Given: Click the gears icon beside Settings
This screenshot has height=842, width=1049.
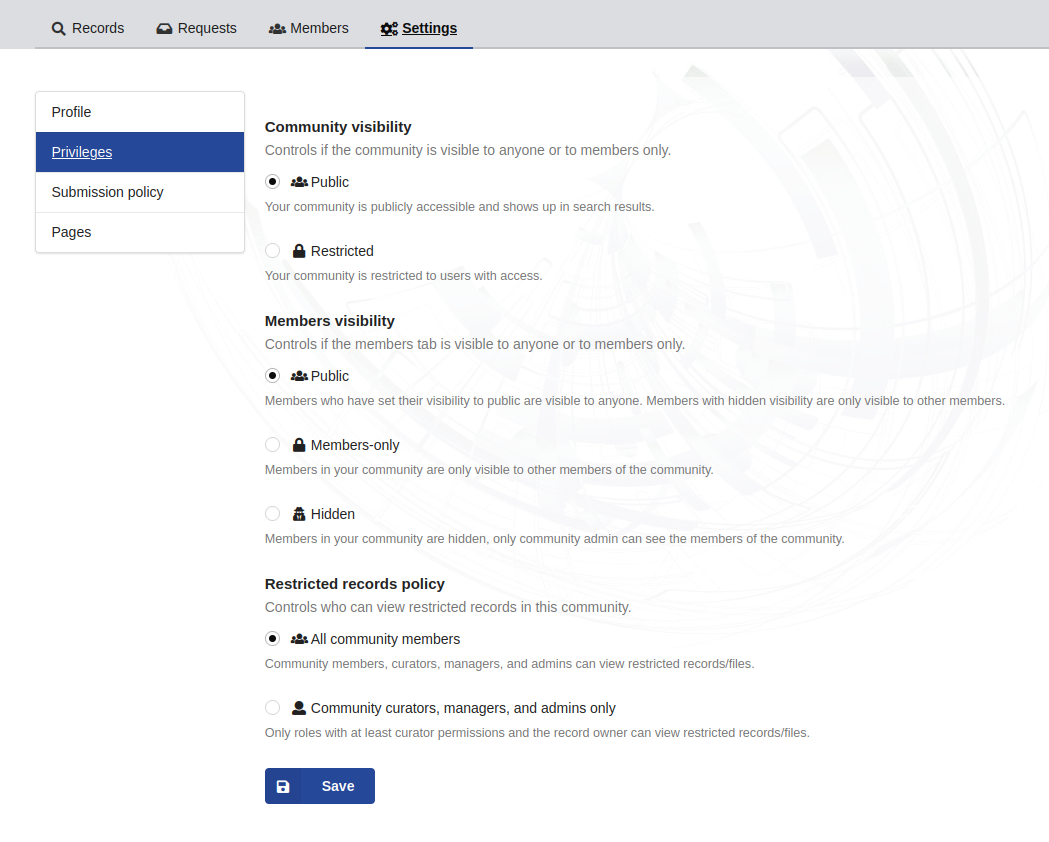Looking at the screenshot, I should [389, 29].
